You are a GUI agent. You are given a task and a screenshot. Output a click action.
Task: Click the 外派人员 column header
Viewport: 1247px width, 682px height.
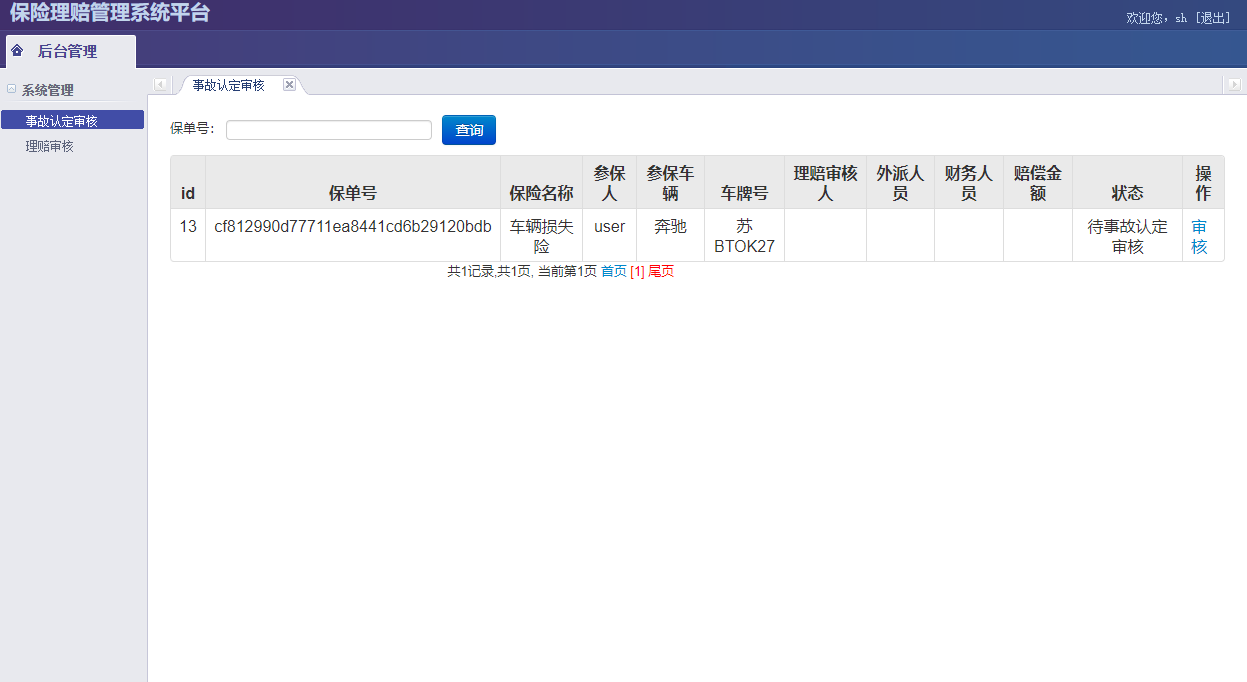900,182
